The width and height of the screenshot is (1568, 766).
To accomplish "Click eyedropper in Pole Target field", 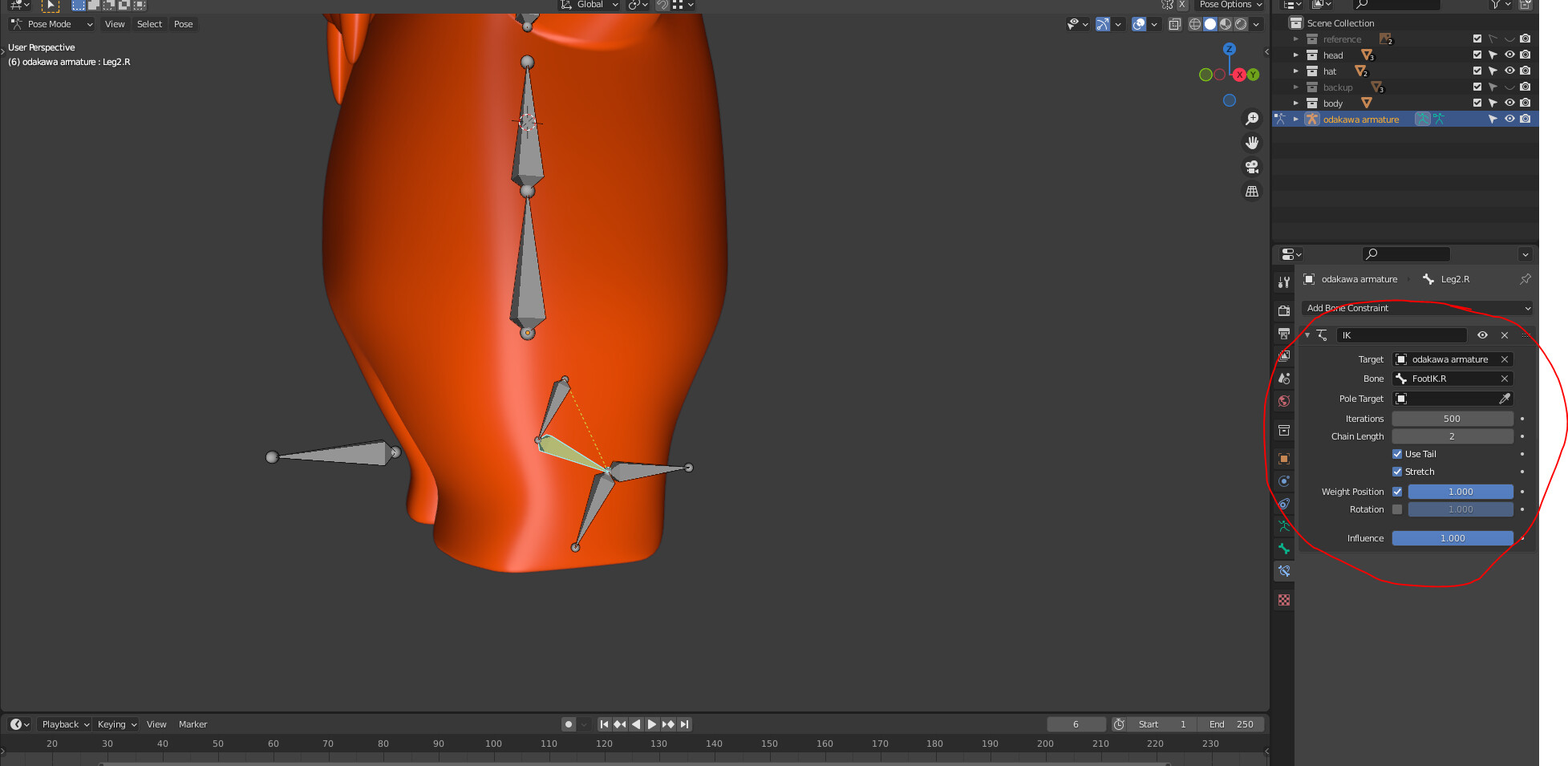I will (x=1505, y=399).
